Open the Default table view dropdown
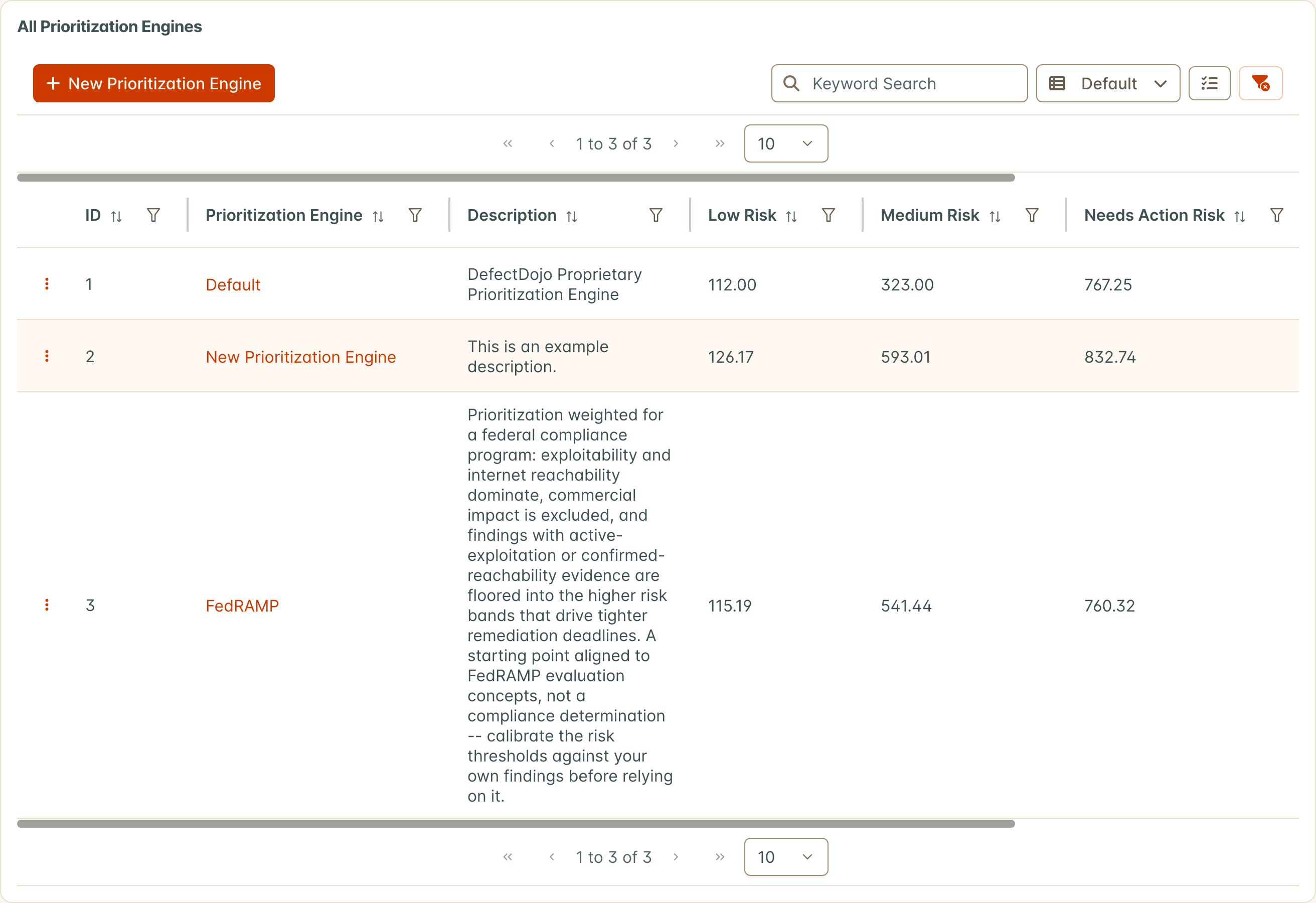1316x903 pixels. pyautogui.click(x=1107, y=83)
